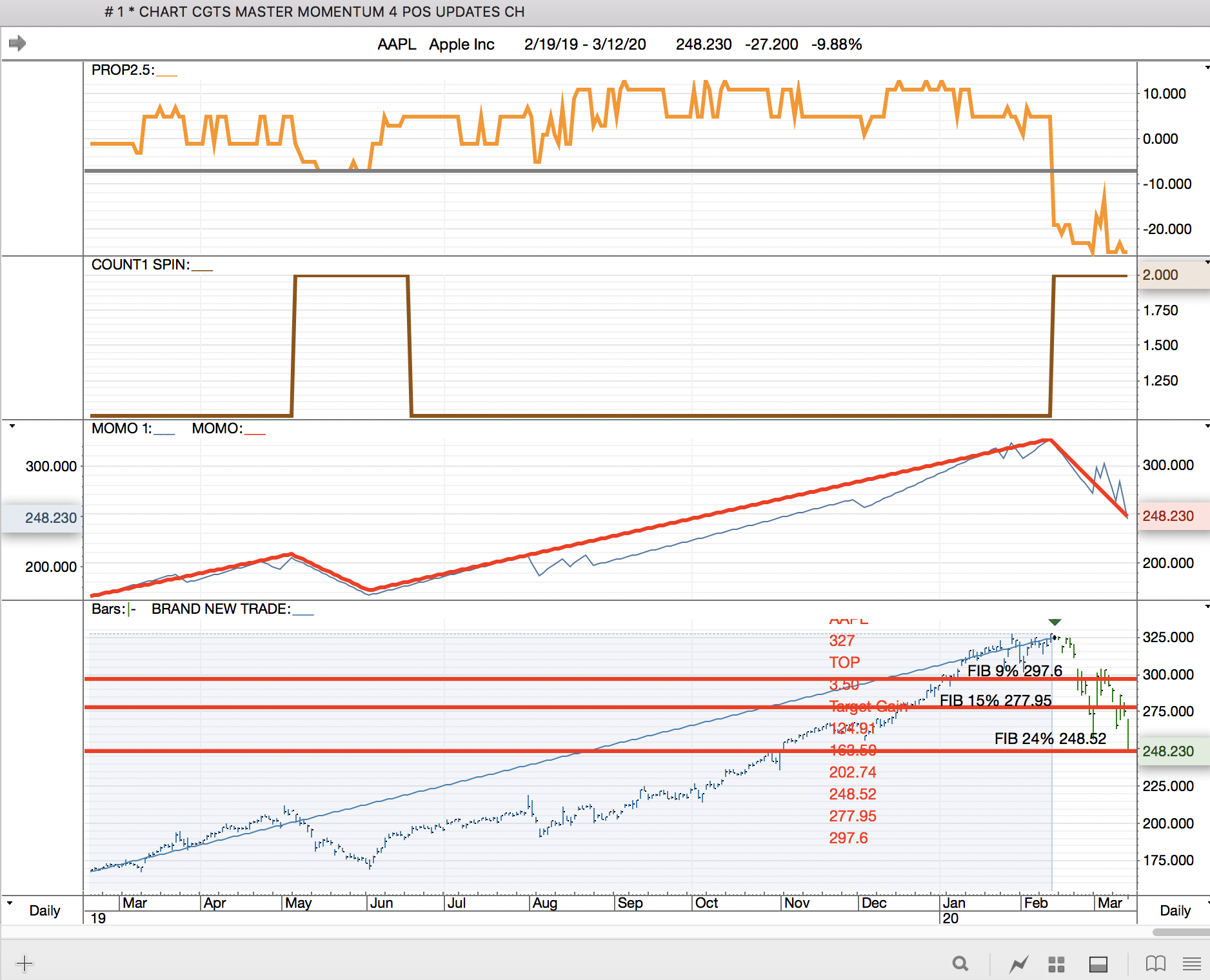Image resolution: width=1210 pixels, height=980 pixels.
Task: Click the gray arrow icon beside the symbol header
Action: pyautogui.click(x=17, y=43)
